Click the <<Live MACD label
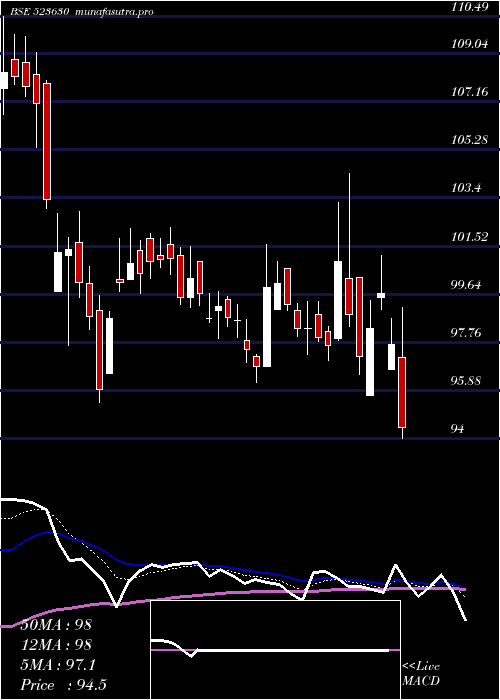The width and height of the screenshot is (500, 700). 421,674
